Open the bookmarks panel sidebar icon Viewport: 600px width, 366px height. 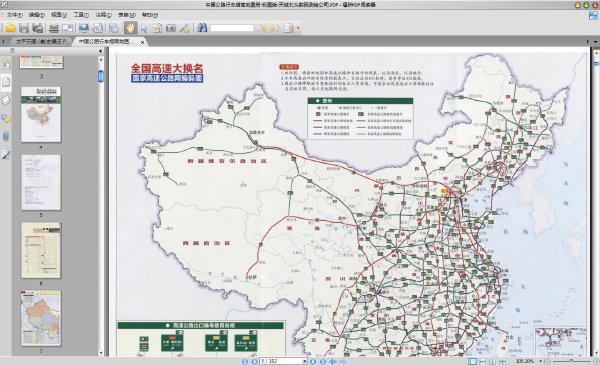(x=6, y=64)
